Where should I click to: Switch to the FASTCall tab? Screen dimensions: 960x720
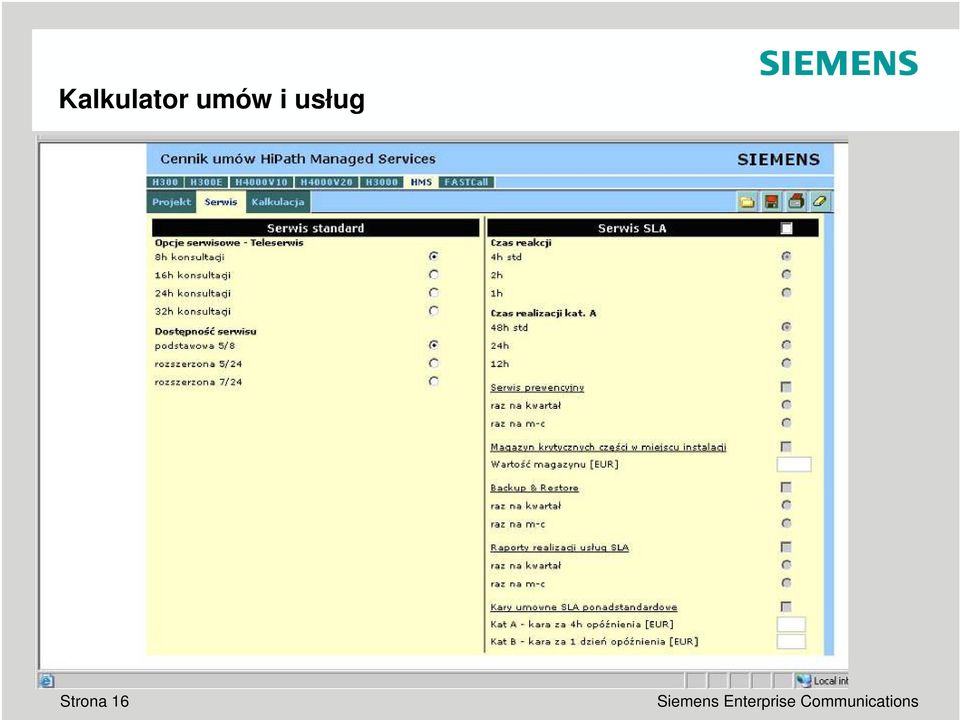click(467, 182)
